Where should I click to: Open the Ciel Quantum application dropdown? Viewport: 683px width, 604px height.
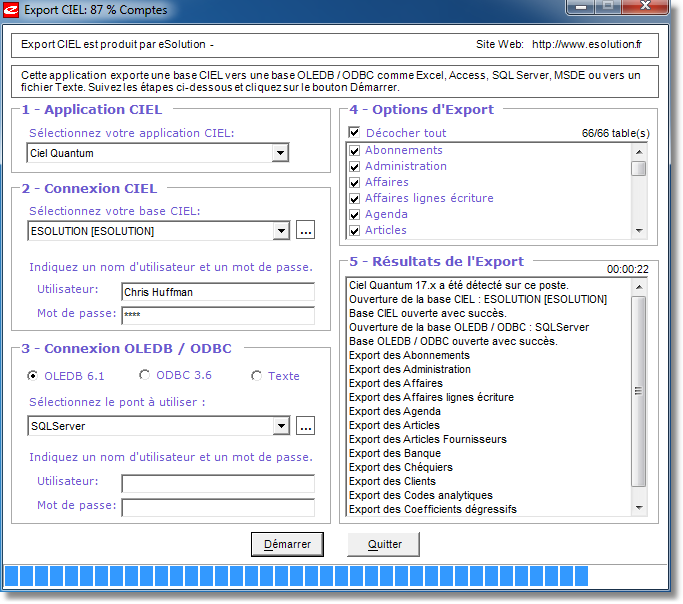click(280, 153)
